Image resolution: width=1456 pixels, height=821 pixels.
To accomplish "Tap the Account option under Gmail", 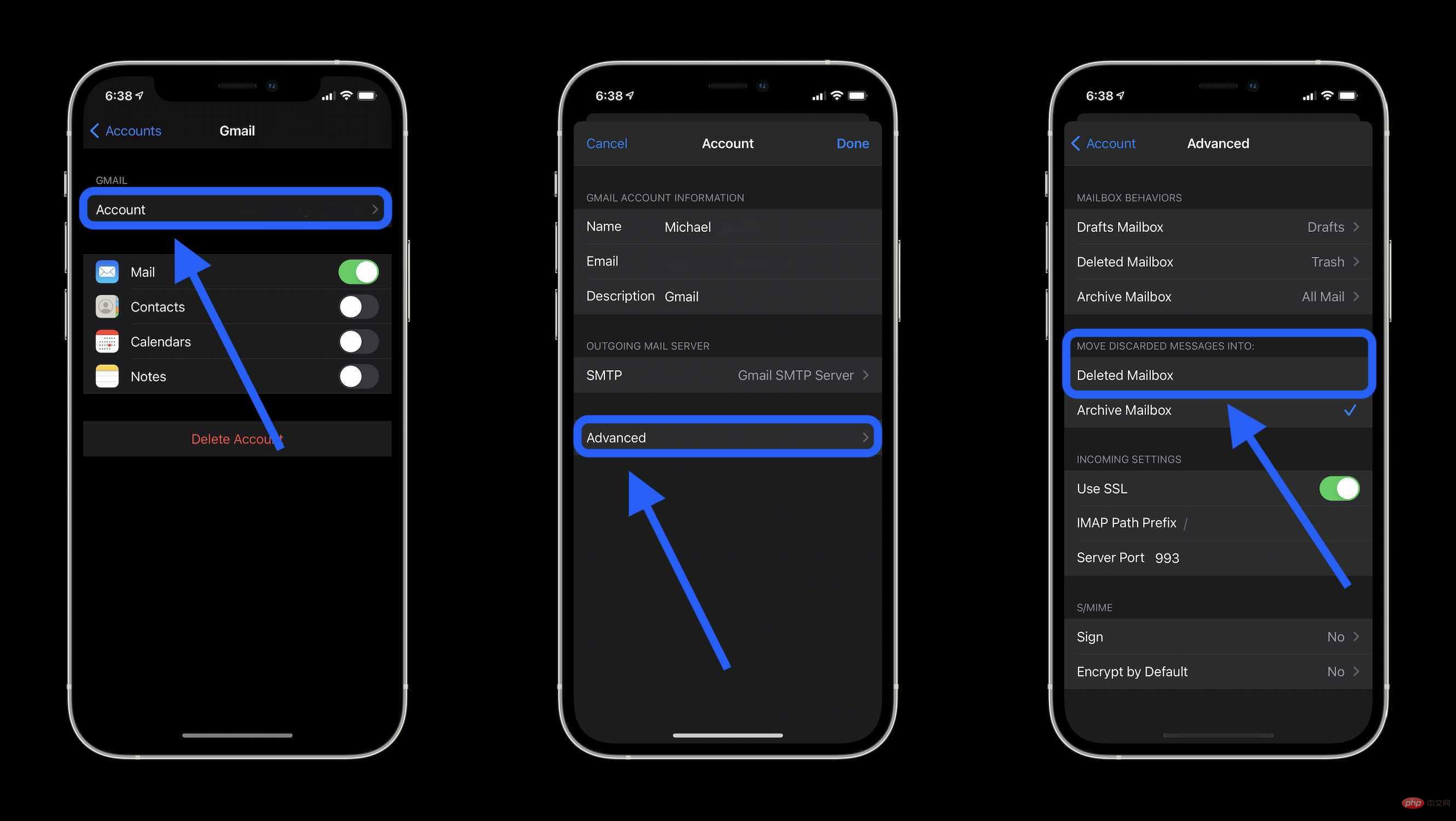I will (236, 209).
